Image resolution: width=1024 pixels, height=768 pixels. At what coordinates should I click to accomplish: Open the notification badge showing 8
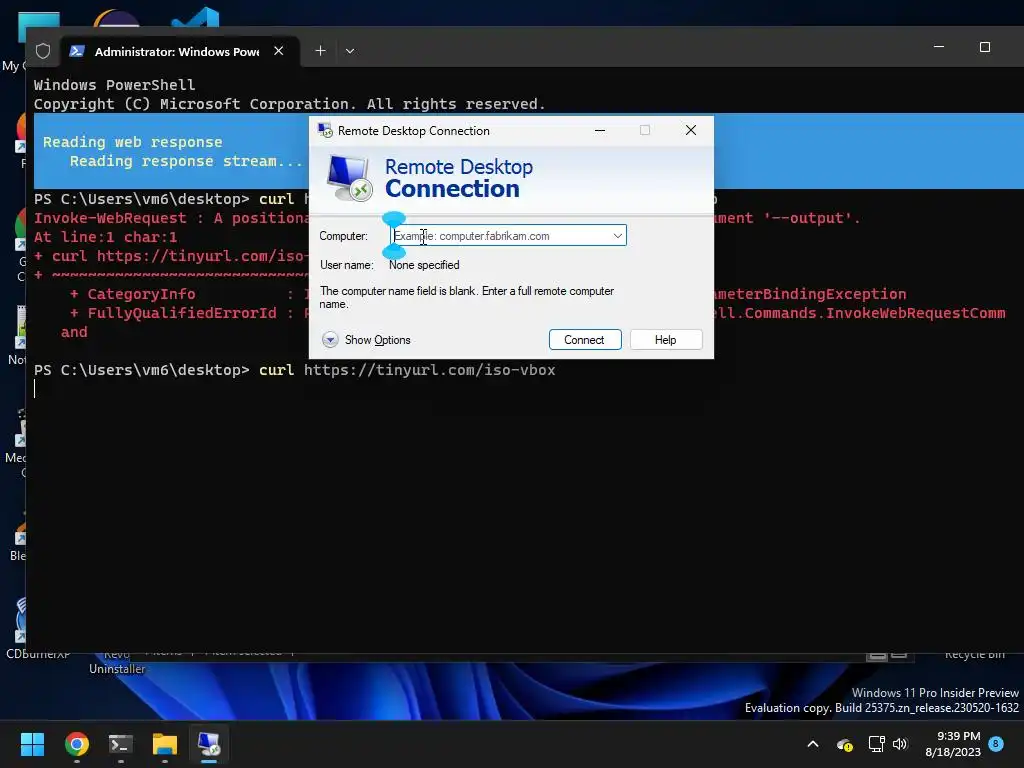pyautogui.click(x=996, y=743)
